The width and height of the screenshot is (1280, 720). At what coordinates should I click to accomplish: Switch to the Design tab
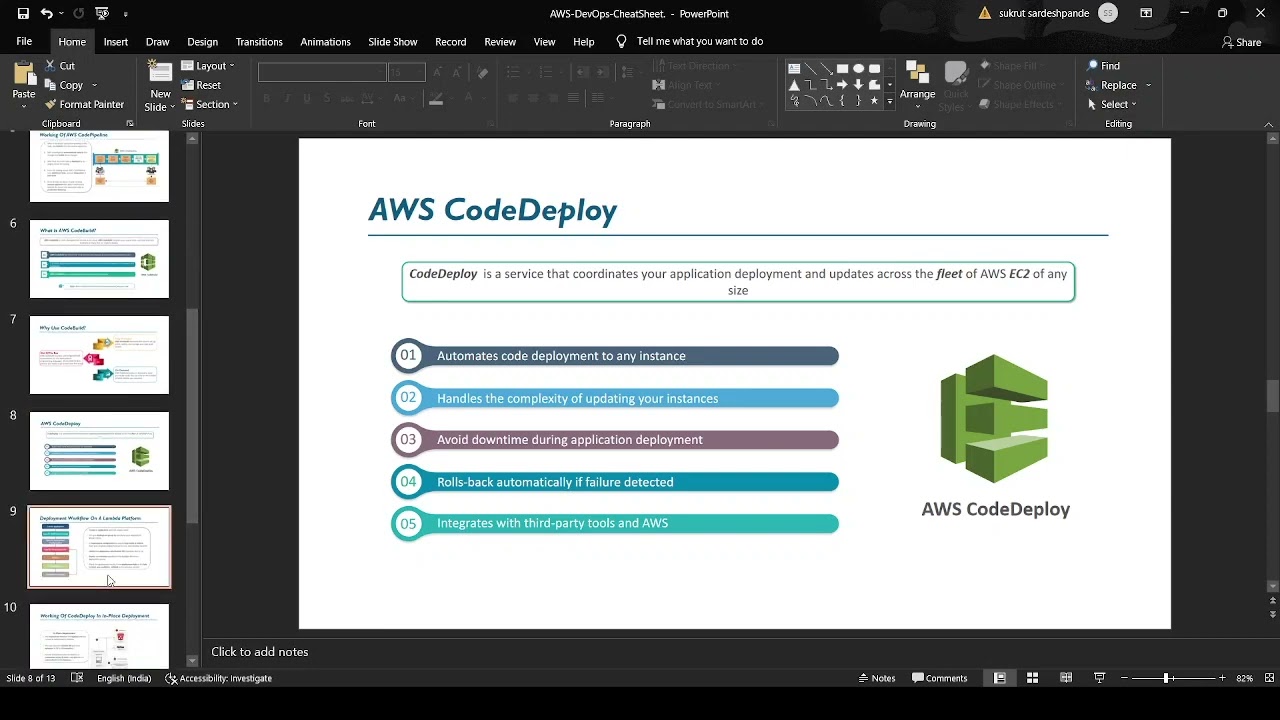(202, 42)
